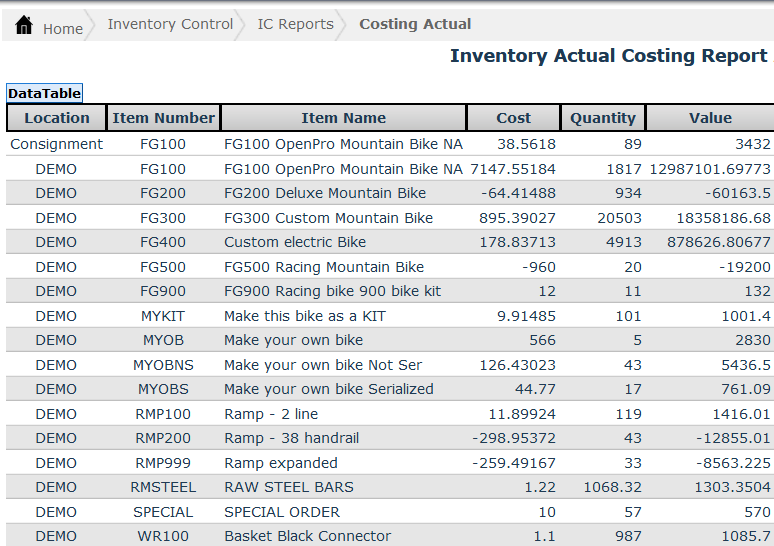Select the Consignment location cell
This screenshot has width=774, height=546.
tap(56, 144)
